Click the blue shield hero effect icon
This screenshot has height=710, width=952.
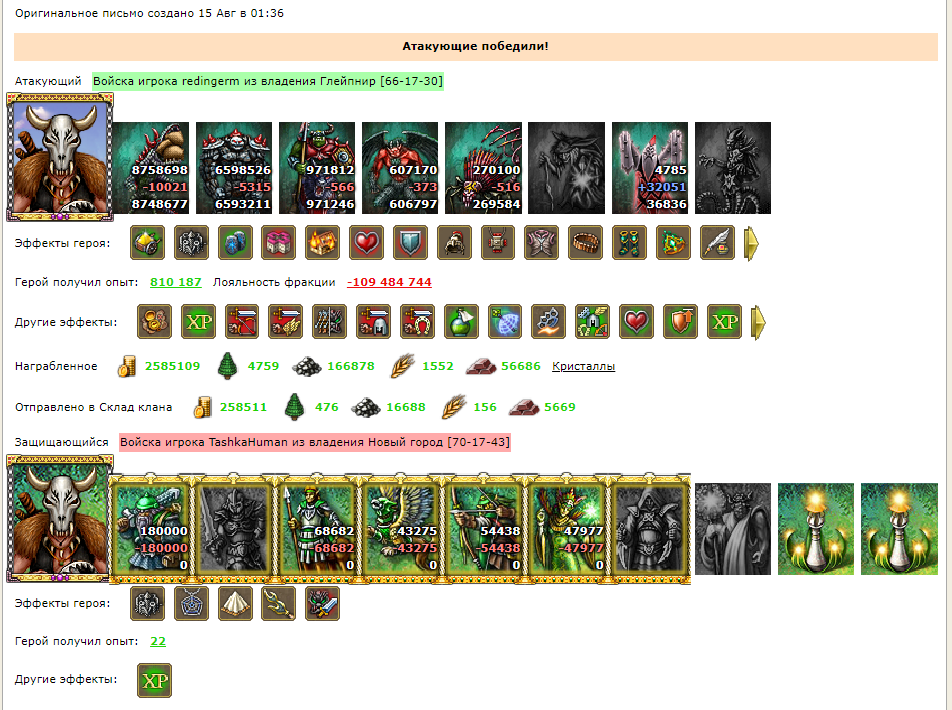coord(410,243)
